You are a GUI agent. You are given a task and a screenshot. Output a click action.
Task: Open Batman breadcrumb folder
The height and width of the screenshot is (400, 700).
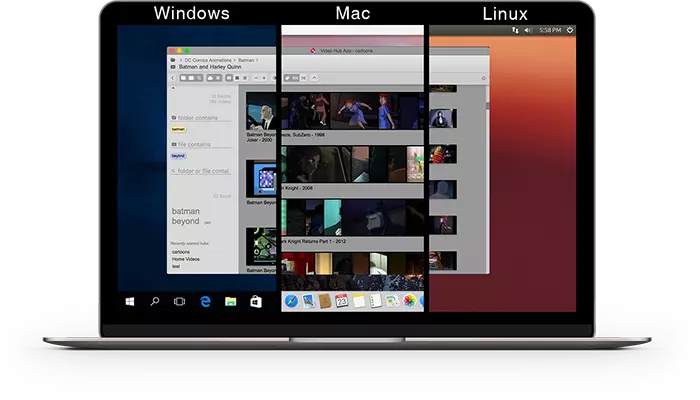[246, 60]
